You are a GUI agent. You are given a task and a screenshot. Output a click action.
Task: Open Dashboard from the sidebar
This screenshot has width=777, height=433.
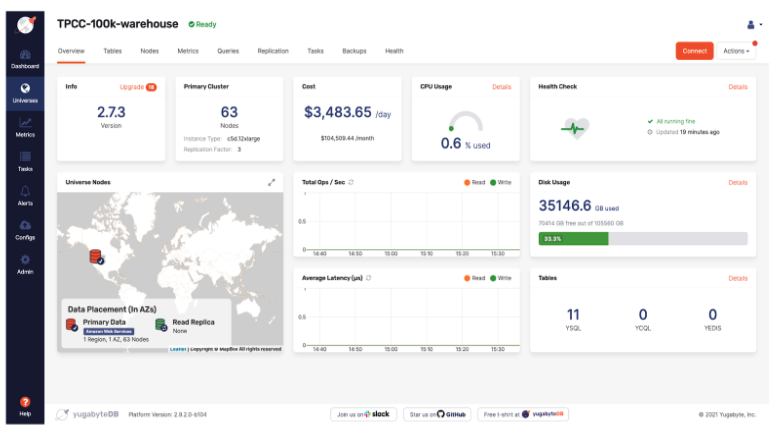(25, 57)
